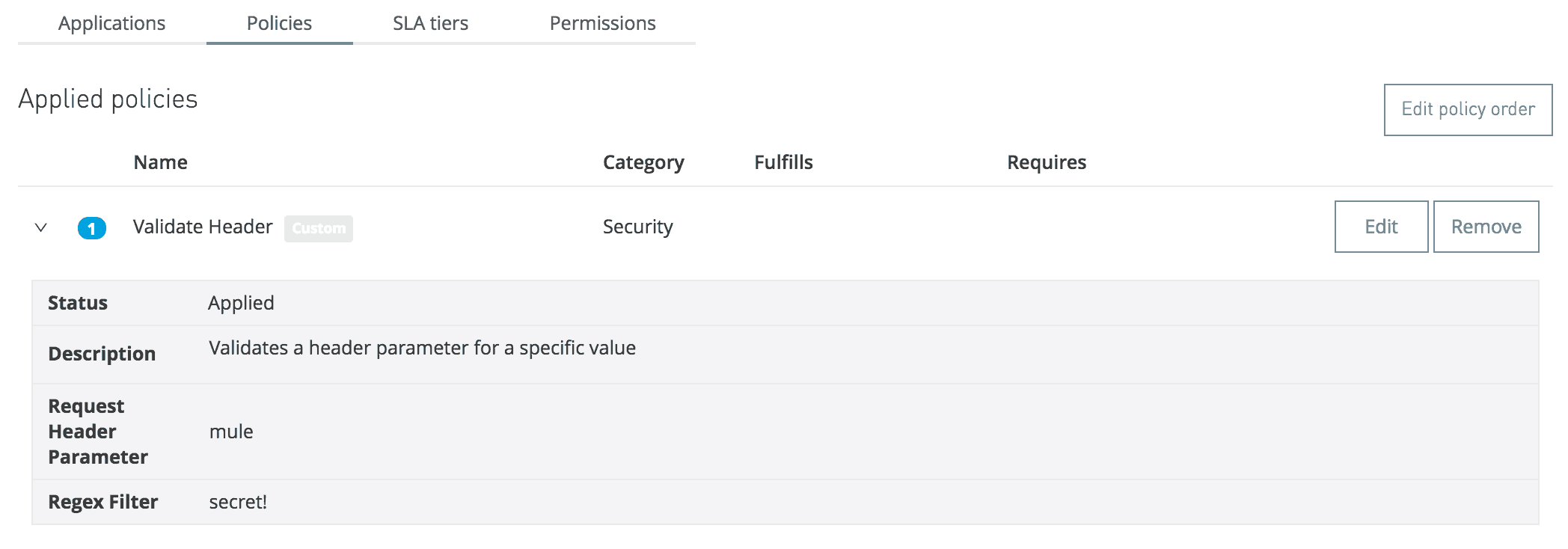Click the Name column header
This screenshot has height=549, width=1568.
(x=161, y=162)
